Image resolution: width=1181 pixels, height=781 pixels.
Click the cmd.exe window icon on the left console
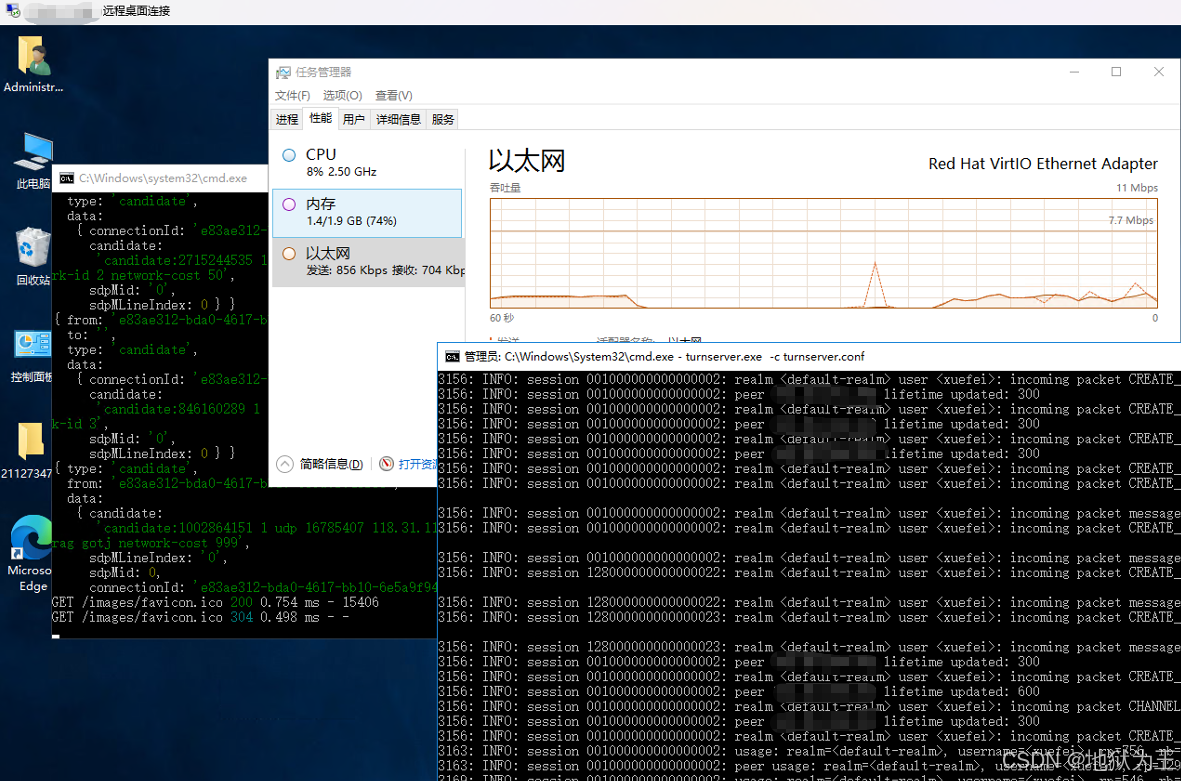click(x=67, y=178)
